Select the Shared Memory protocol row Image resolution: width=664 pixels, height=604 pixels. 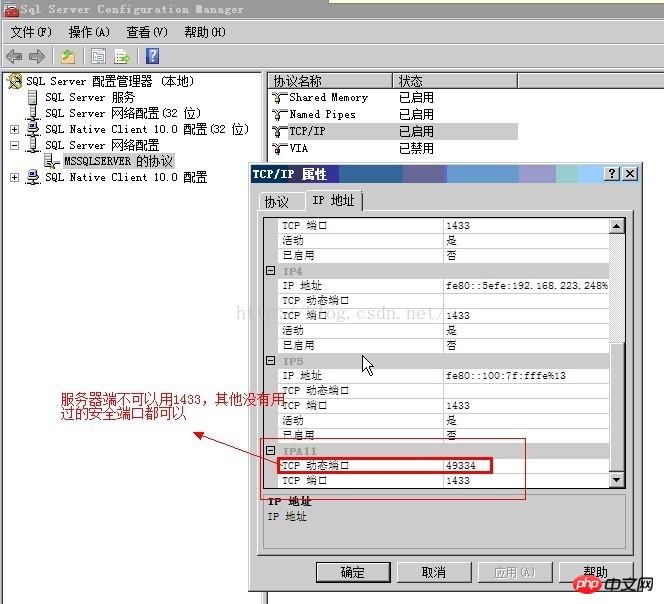[x=393, y=98]
